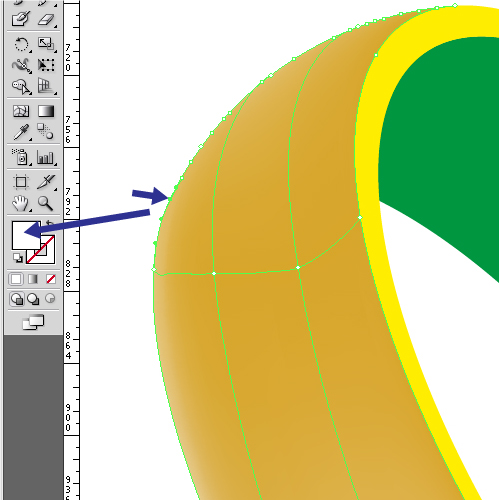Activate the Free Transform tool

tap(45, 65)
